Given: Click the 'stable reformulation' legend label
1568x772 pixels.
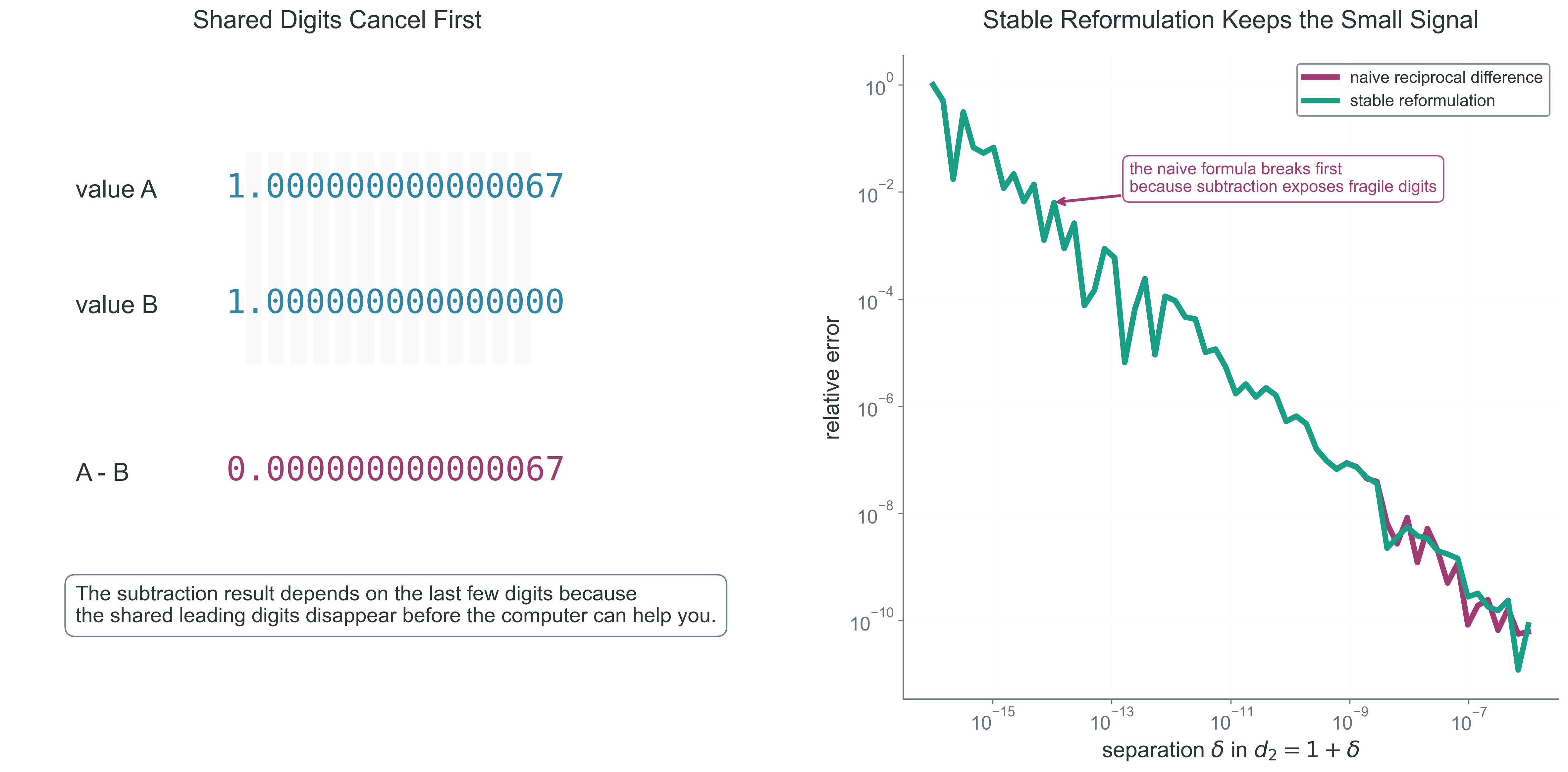Looking at the screenshot, I should pos(1422,100).
